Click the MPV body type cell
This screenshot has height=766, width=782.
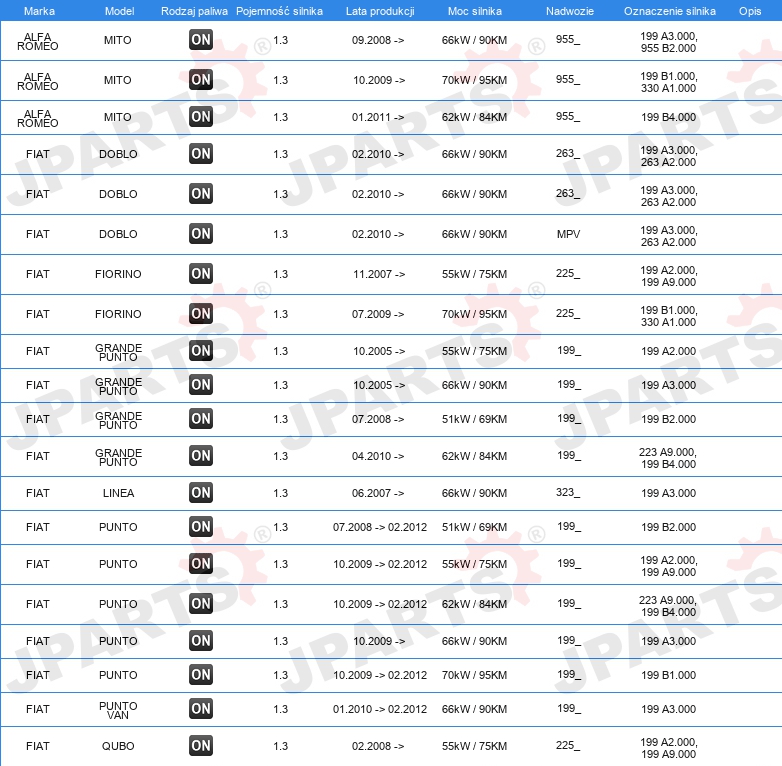(569, 234)
